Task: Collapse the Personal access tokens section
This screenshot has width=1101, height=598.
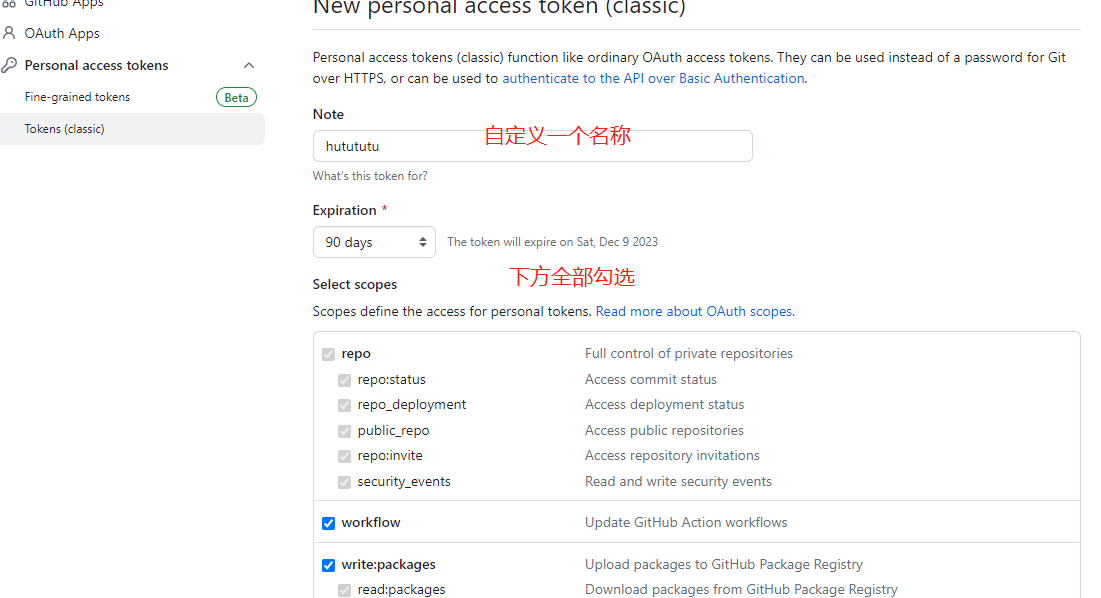Action: [x=249, y=64]
